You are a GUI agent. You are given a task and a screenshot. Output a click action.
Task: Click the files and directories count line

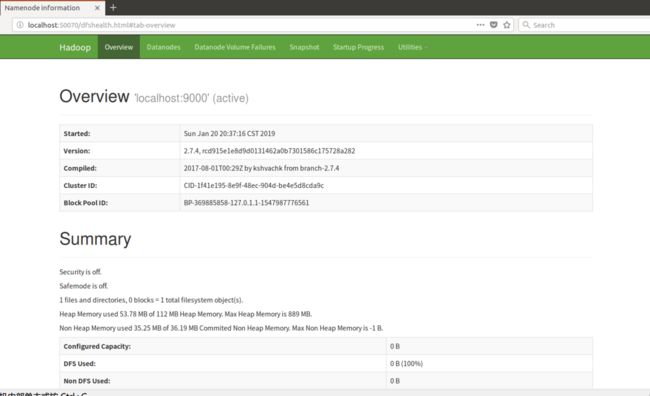pyautogui.click(x=151, y=300)
